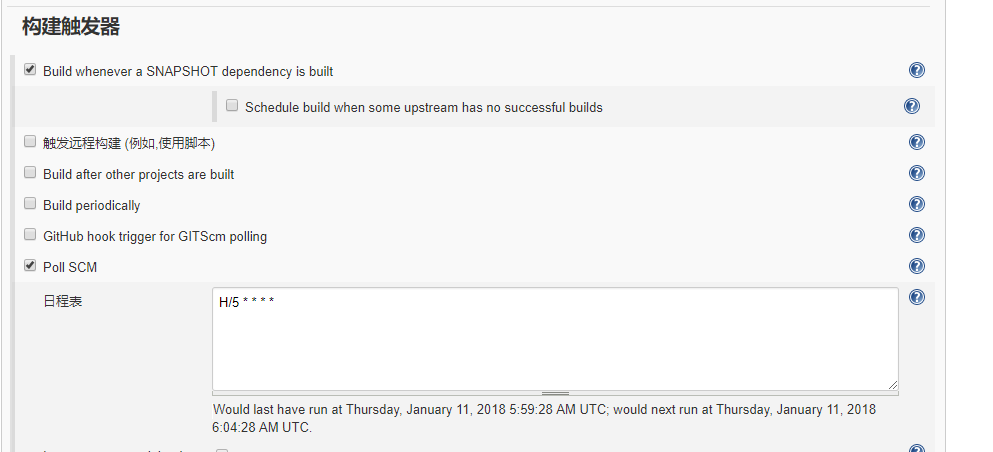Check Build after other projects are built
This screenshot has height=452, width=993.
click(30, 173)
